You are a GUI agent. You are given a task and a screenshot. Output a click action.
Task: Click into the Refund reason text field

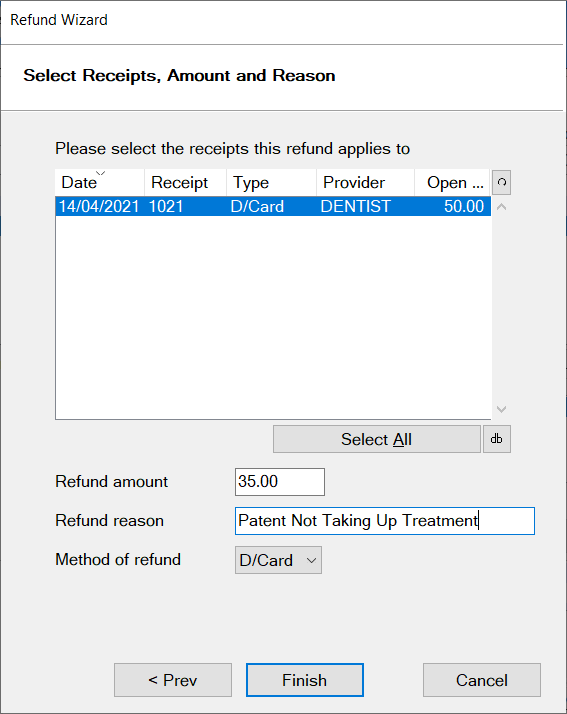pos(385,521)
